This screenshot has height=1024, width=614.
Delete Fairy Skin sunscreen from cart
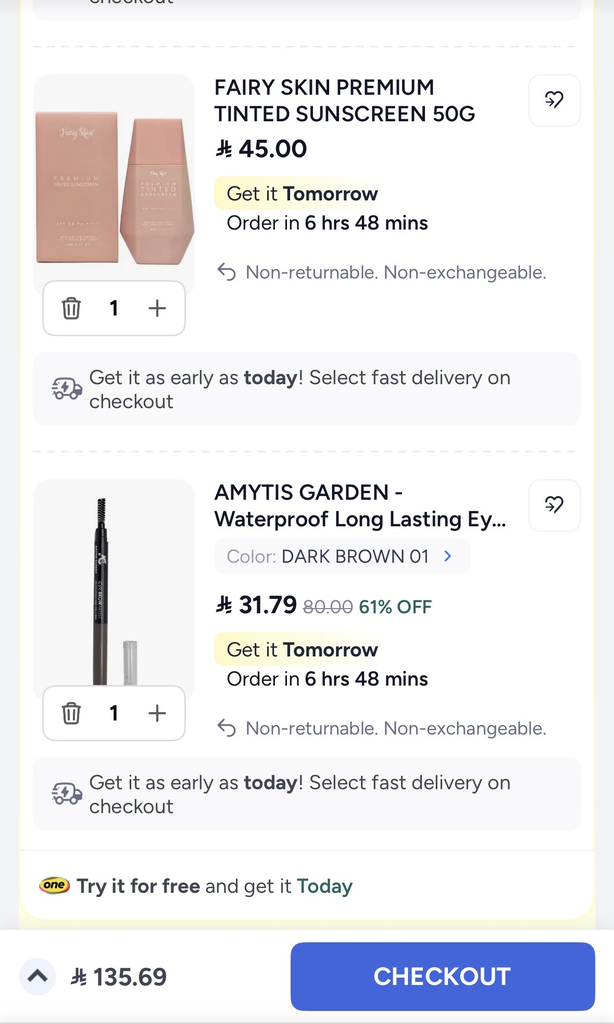click(x=71, y=308)
